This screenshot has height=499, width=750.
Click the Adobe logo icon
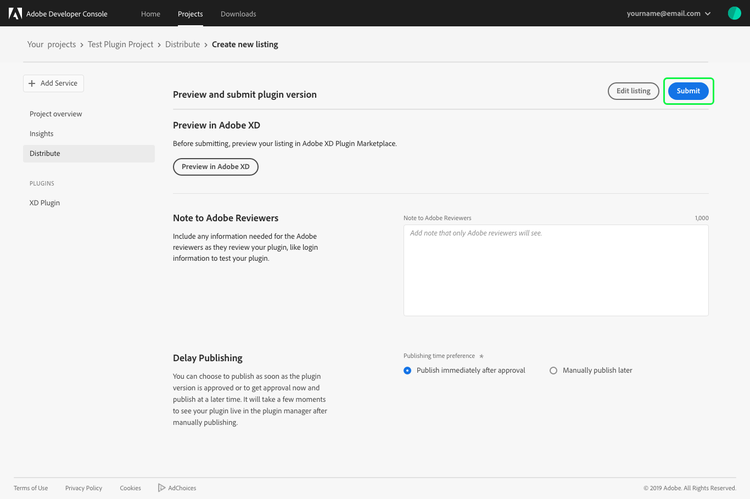coord(15,13)
